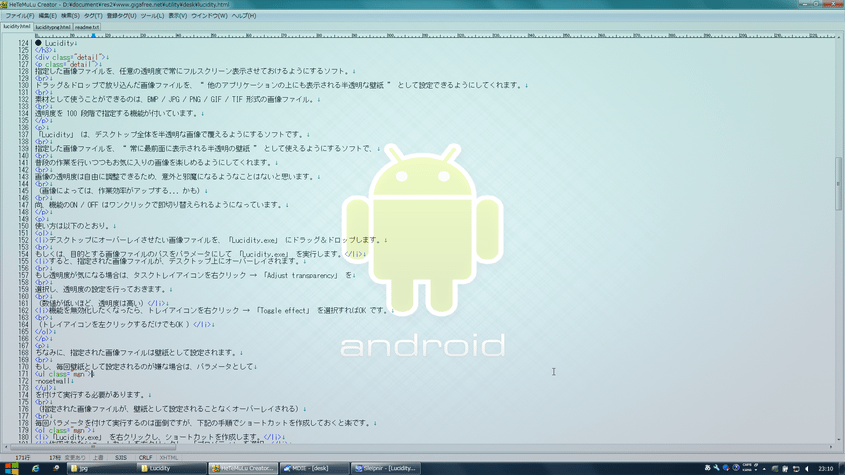Click the vertical scrollbar thumb of the editor
The height and width of the screenshot is (475, 845).
coord(838,184)
